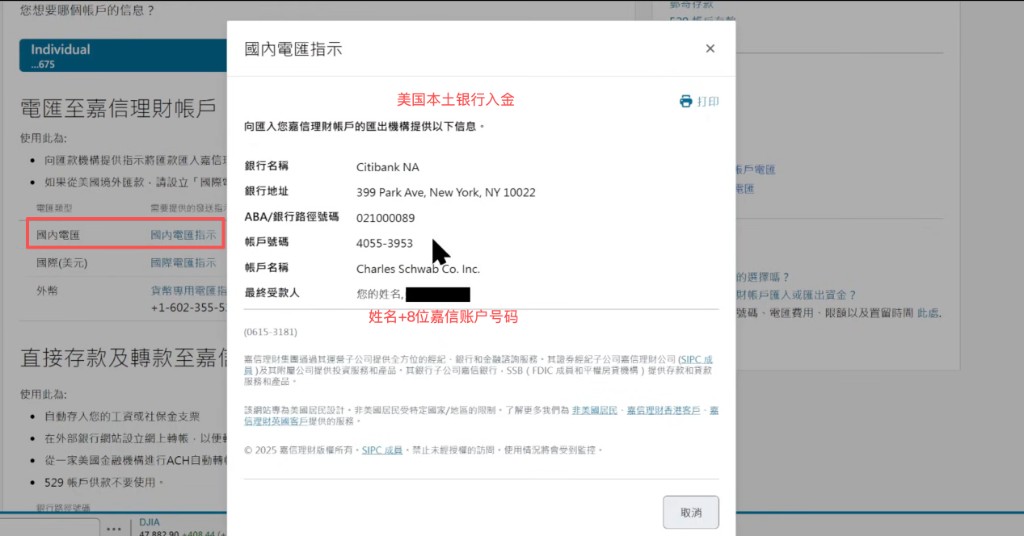Click the 國際(美元) row label
The height and width of the screenshot is (536, 1024).
tap(61, 262)
